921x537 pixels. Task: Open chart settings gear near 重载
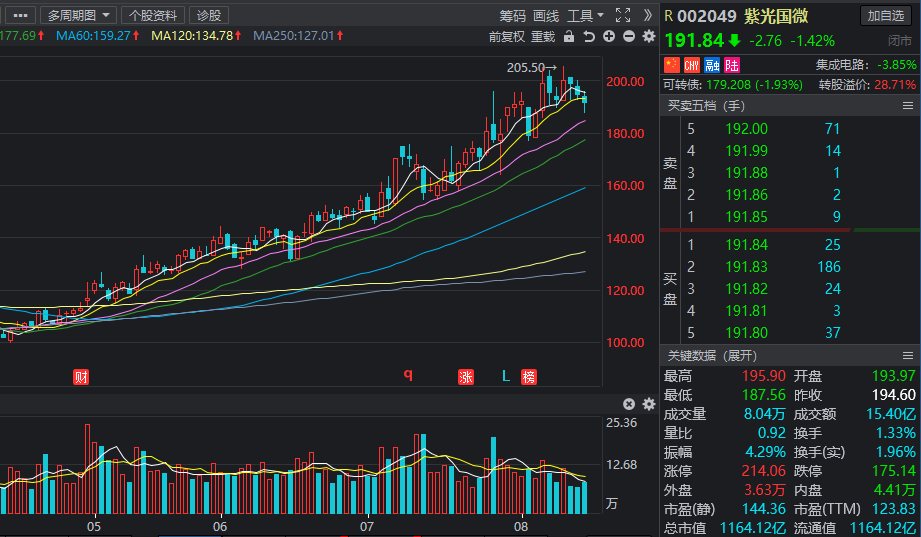click(x=649, y=36)
